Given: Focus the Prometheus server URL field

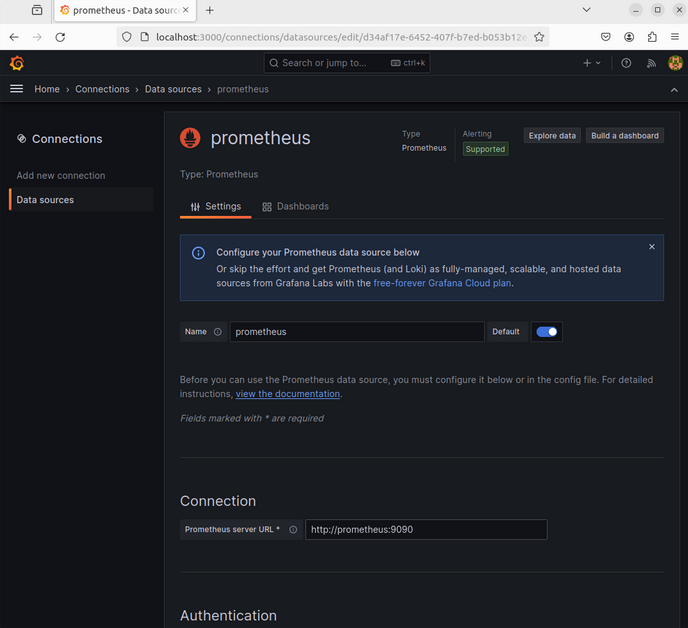Looking at the screenshot, I should pos(426,530).
